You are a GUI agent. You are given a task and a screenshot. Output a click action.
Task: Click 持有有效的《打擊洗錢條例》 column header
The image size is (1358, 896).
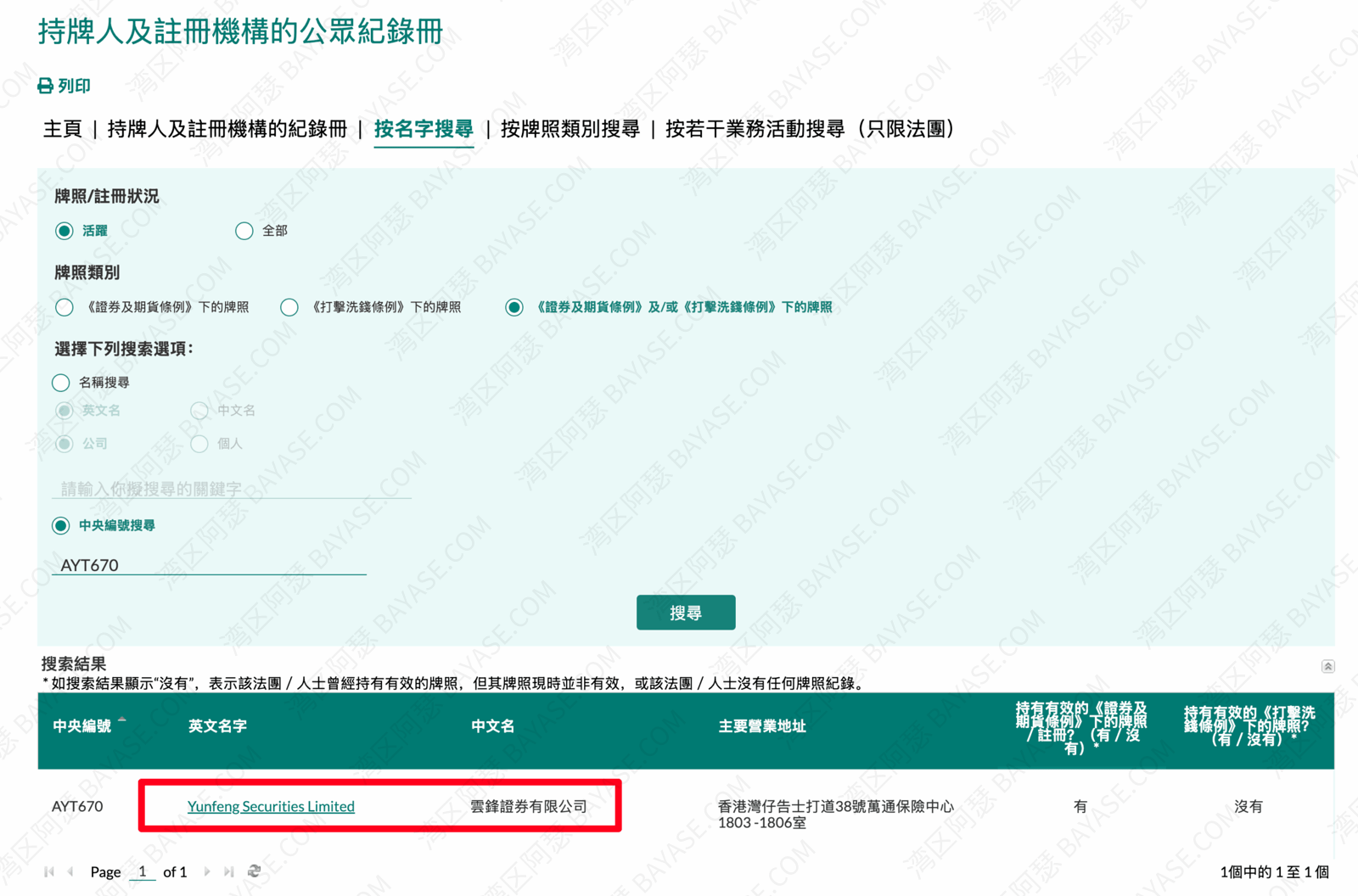click(x=1249, y=726)
